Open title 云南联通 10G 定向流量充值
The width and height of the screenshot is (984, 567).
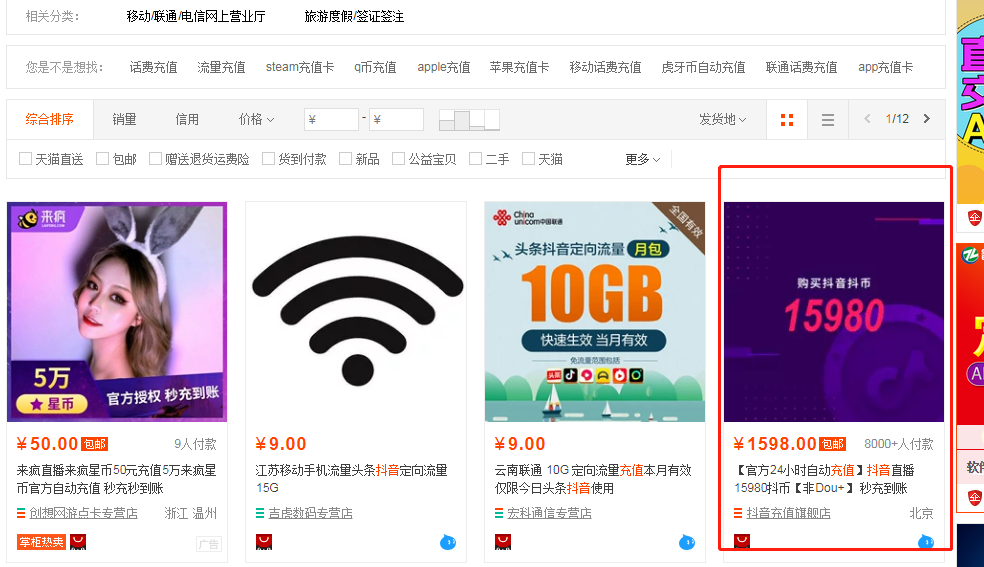(593, 479)
